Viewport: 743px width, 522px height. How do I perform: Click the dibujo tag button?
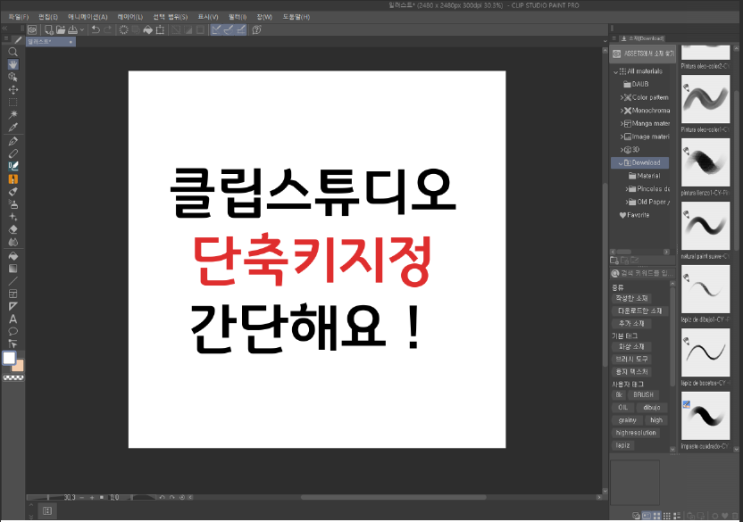652,407
